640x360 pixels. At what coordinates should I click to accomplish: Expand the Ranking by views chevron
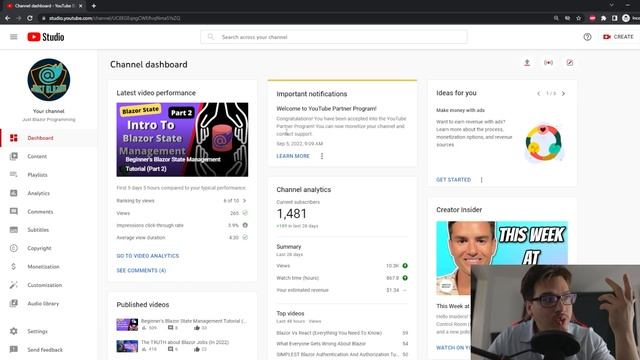pos(244,200)
